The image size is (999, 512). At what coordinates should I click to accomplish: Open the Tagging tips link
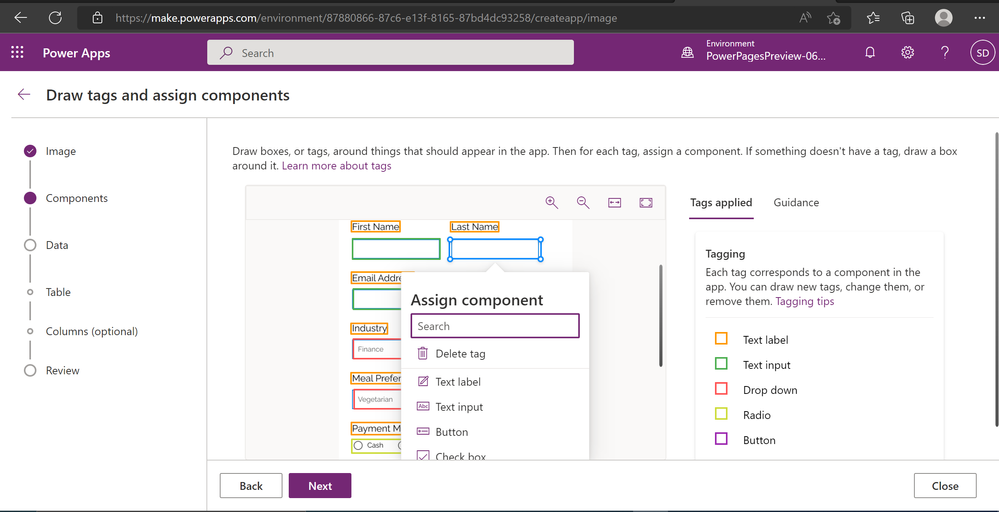pos(805,301)
